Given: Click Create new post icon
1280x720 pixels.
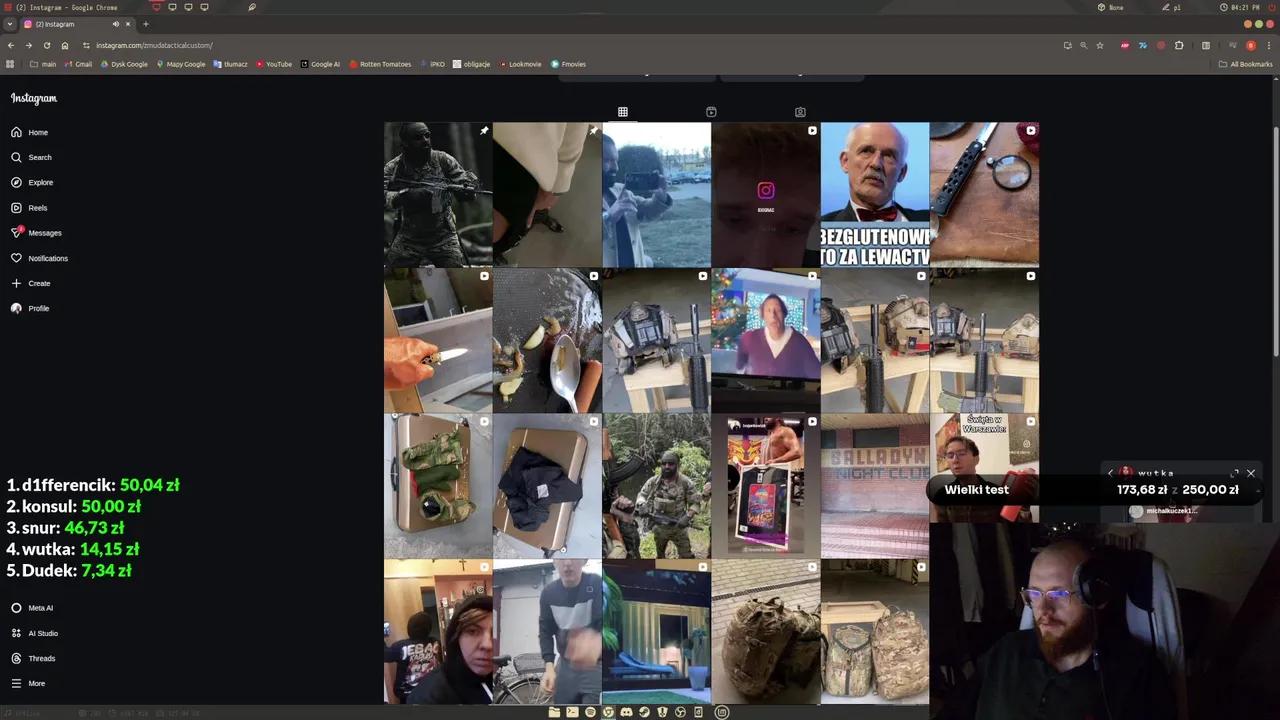Looking at the screenshot, I should pyautogui.click(x=16, y=283).
